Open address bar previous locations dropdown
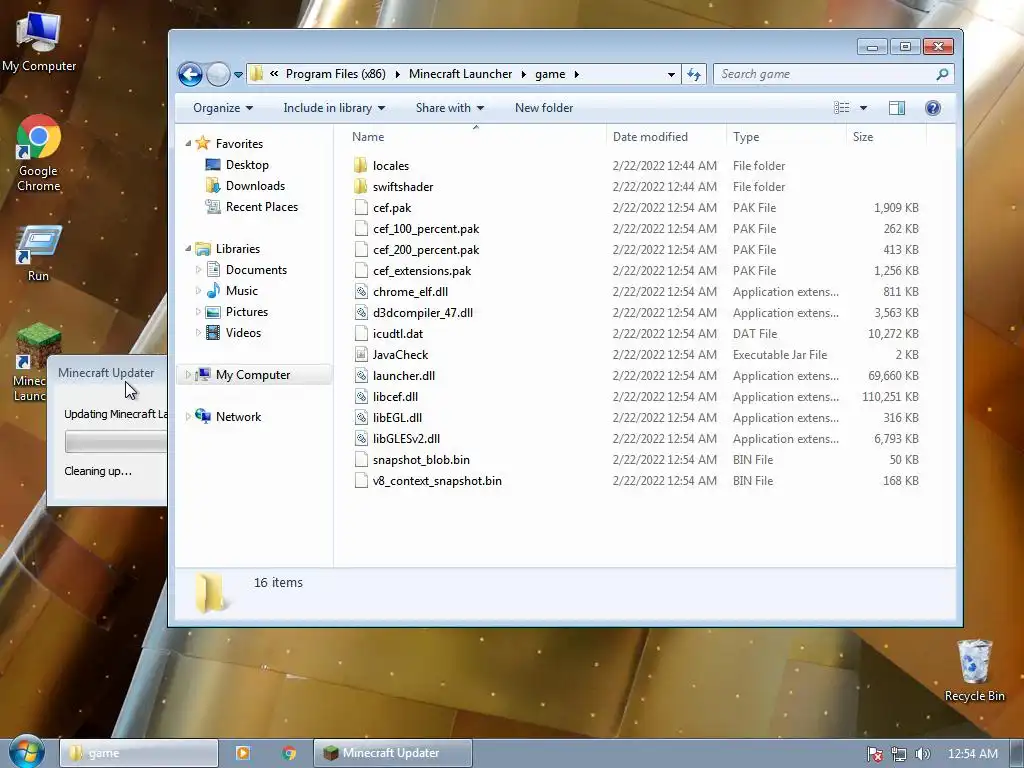Screen dimensions: 1024x768 coord(671,74)
